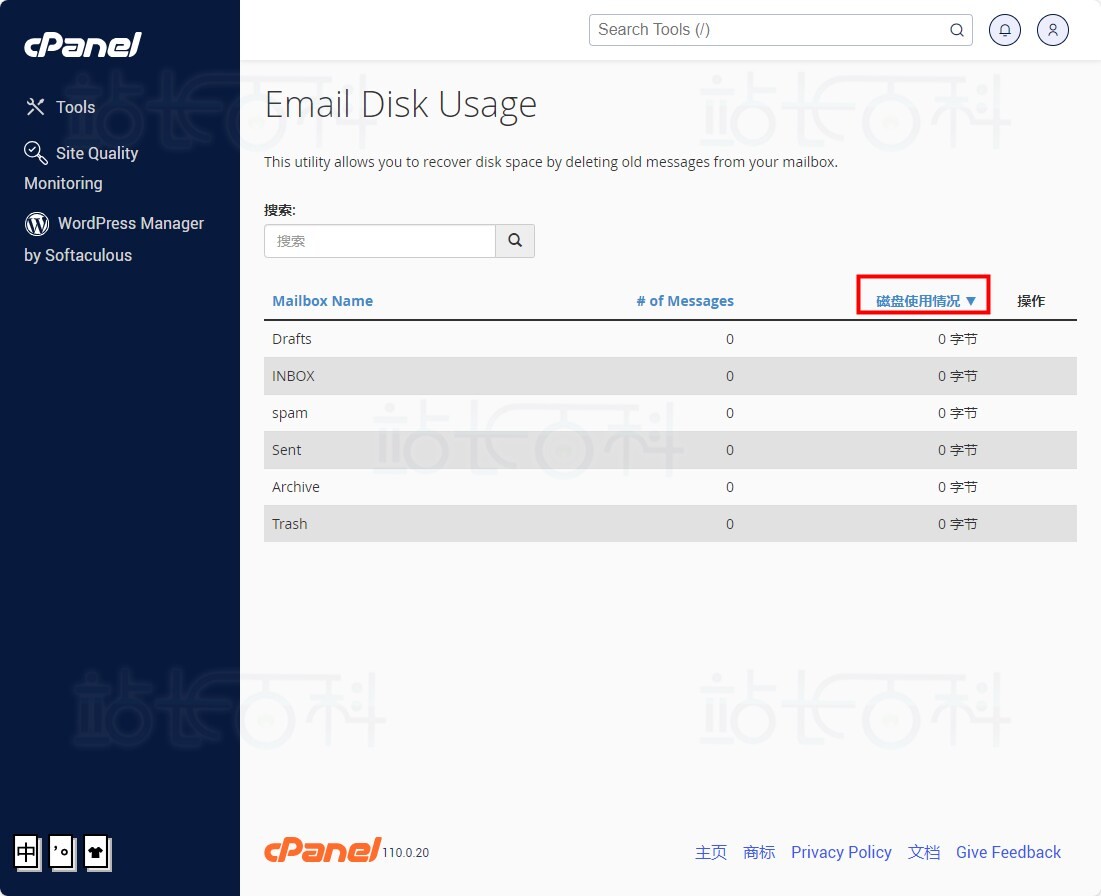Open the 商标 trademark link
This screenshot has width=1101, height=896.
tap(759, 852)
